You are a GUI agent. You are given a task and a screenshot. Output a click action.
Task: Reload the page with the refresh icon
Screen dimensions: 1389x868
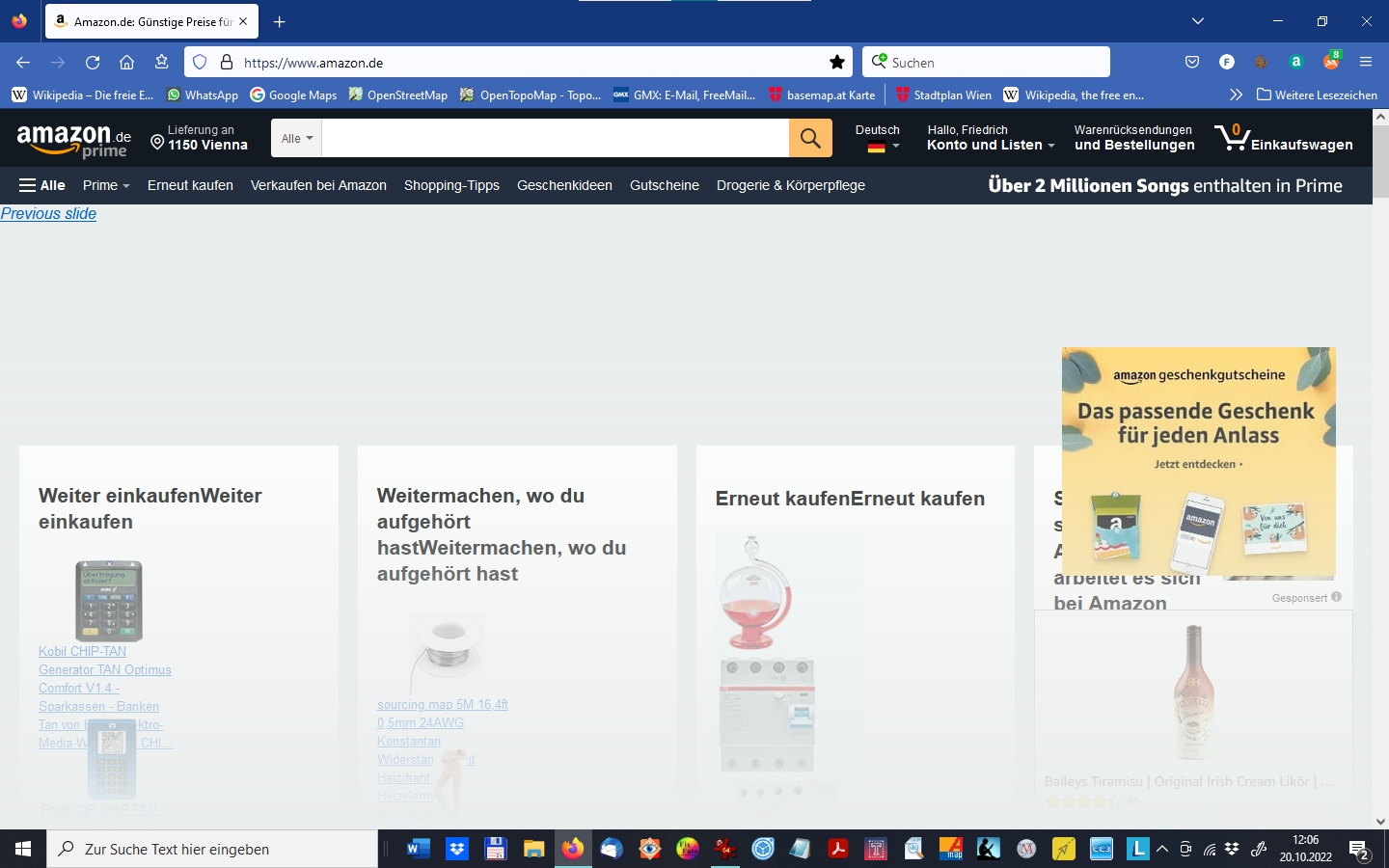(93, 63)
